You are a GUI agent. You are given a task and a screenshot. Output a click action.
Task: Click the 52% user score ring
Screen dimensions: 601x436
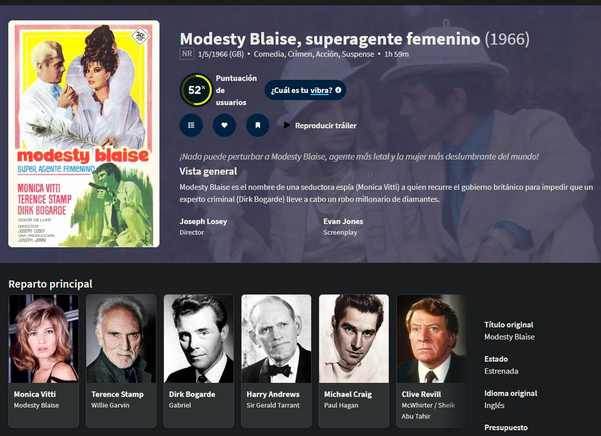point(196,90)
